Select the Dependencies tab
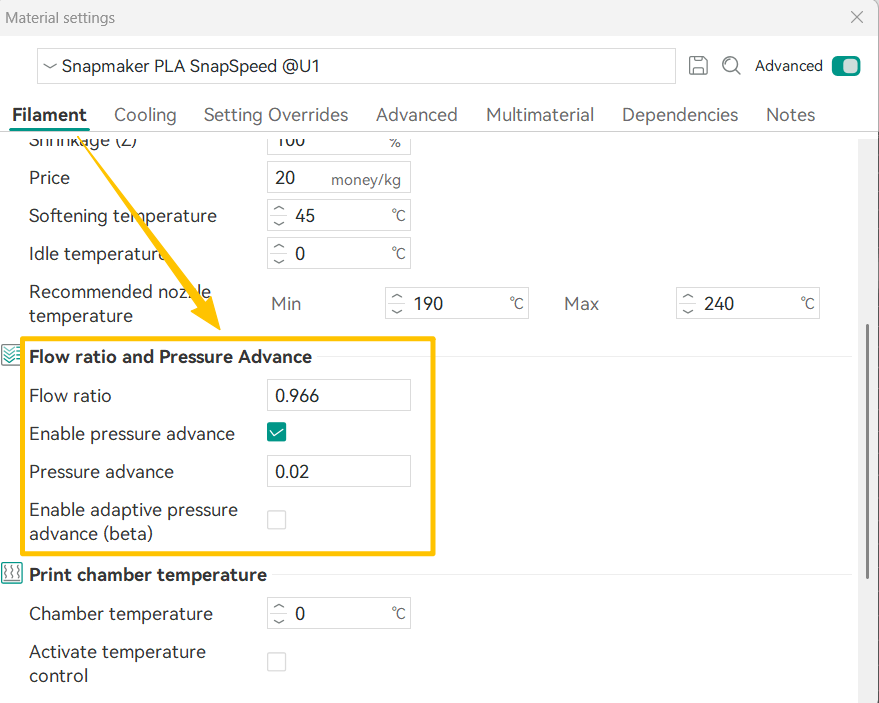This screenshot has width=879, height=703. [680, 115]
